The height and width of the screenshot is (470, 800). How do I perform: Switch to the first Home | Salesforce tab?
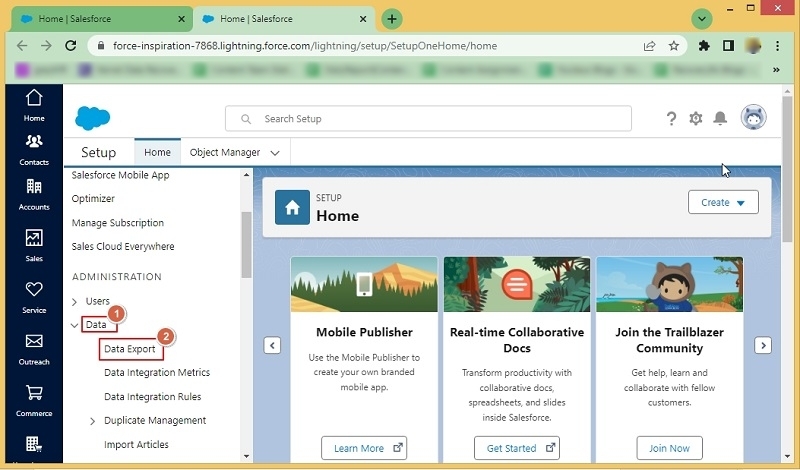[x=102, y=19]
